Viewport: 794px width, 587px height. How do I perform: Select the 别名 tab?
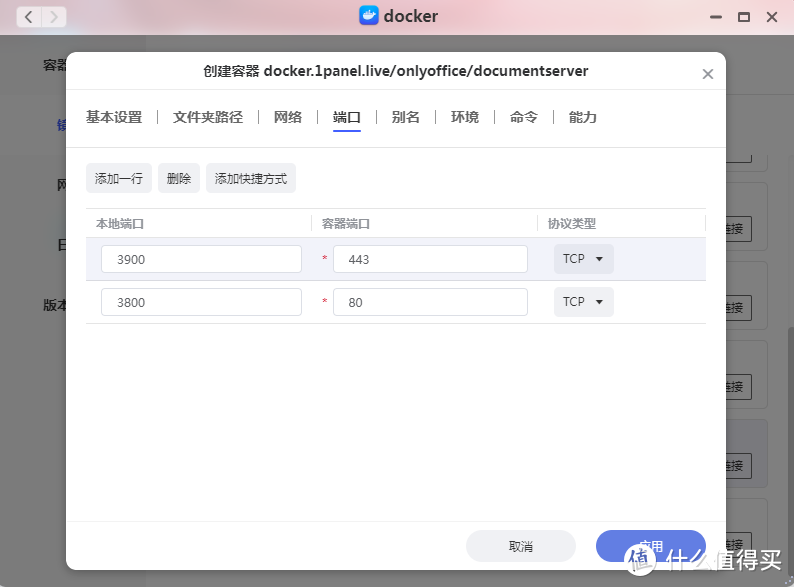point(405,117)
